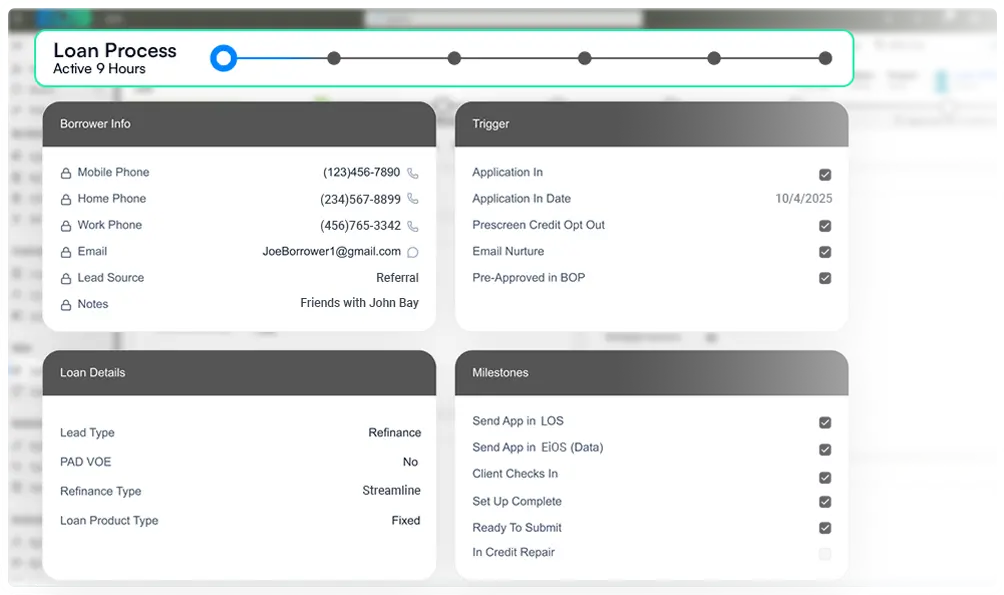
Task: Click the chat icon next to the Email address
Action: (413, 253)
